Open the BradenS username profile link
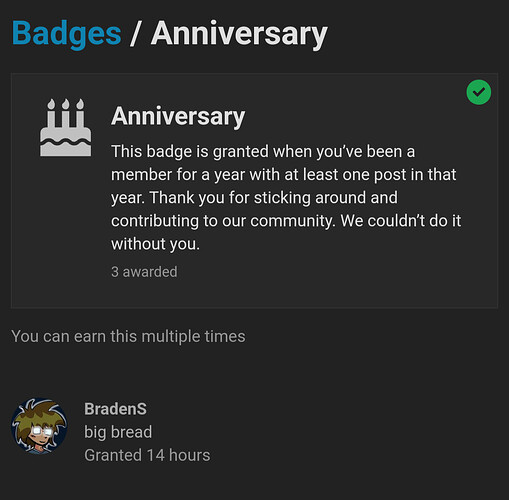This screenshot has height=500, width=509. 115,409
